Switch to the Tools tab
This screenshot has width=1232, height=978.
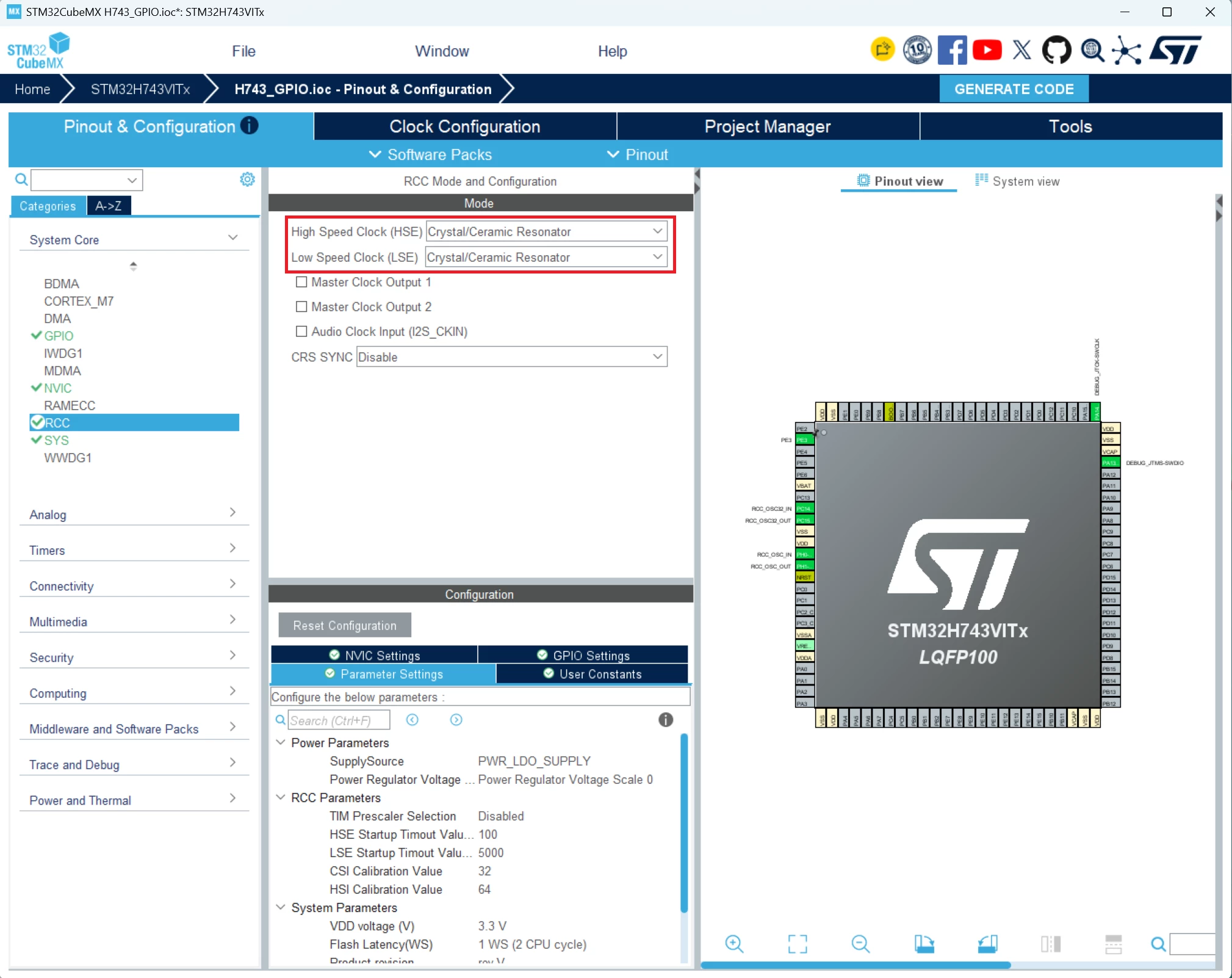1071,126
